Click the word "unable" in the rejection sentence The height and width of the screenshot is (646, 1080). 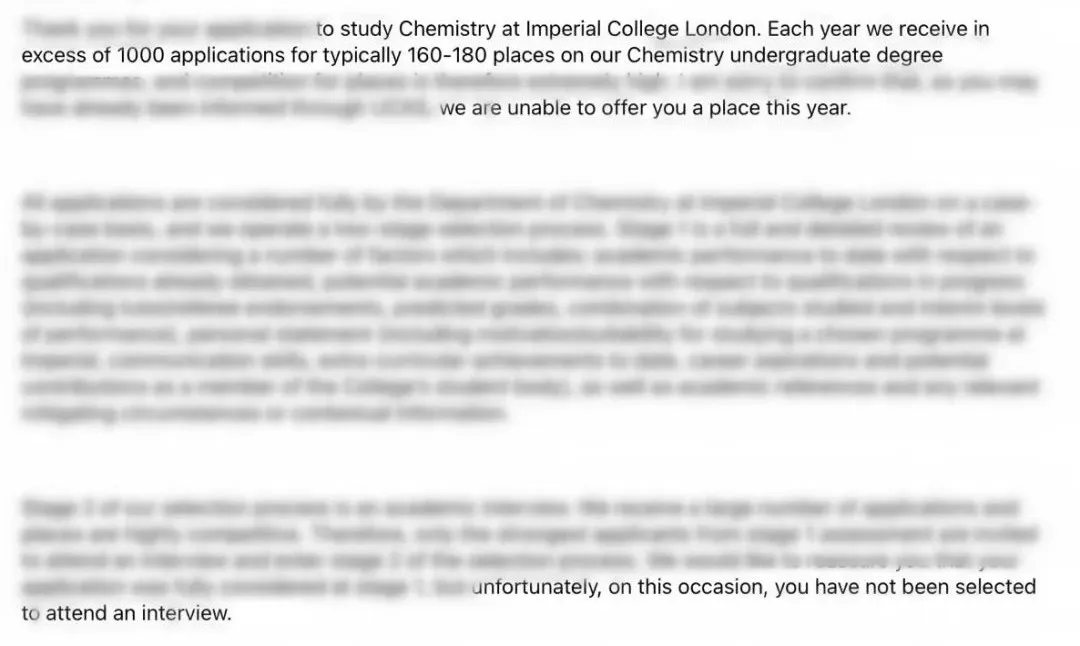click(539, 108)
